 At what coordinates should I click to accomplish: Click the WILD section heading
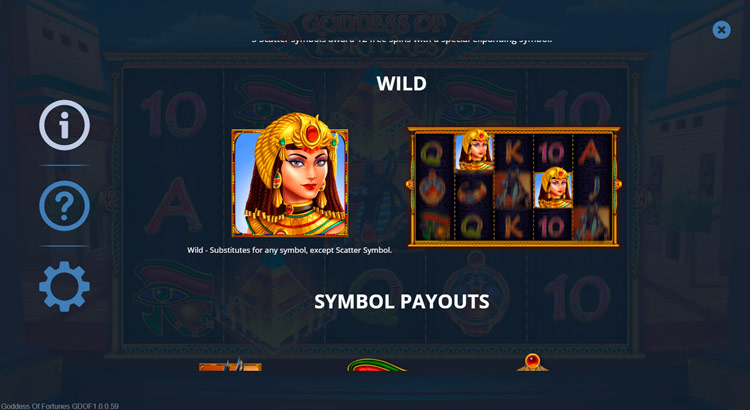point(401,84)
